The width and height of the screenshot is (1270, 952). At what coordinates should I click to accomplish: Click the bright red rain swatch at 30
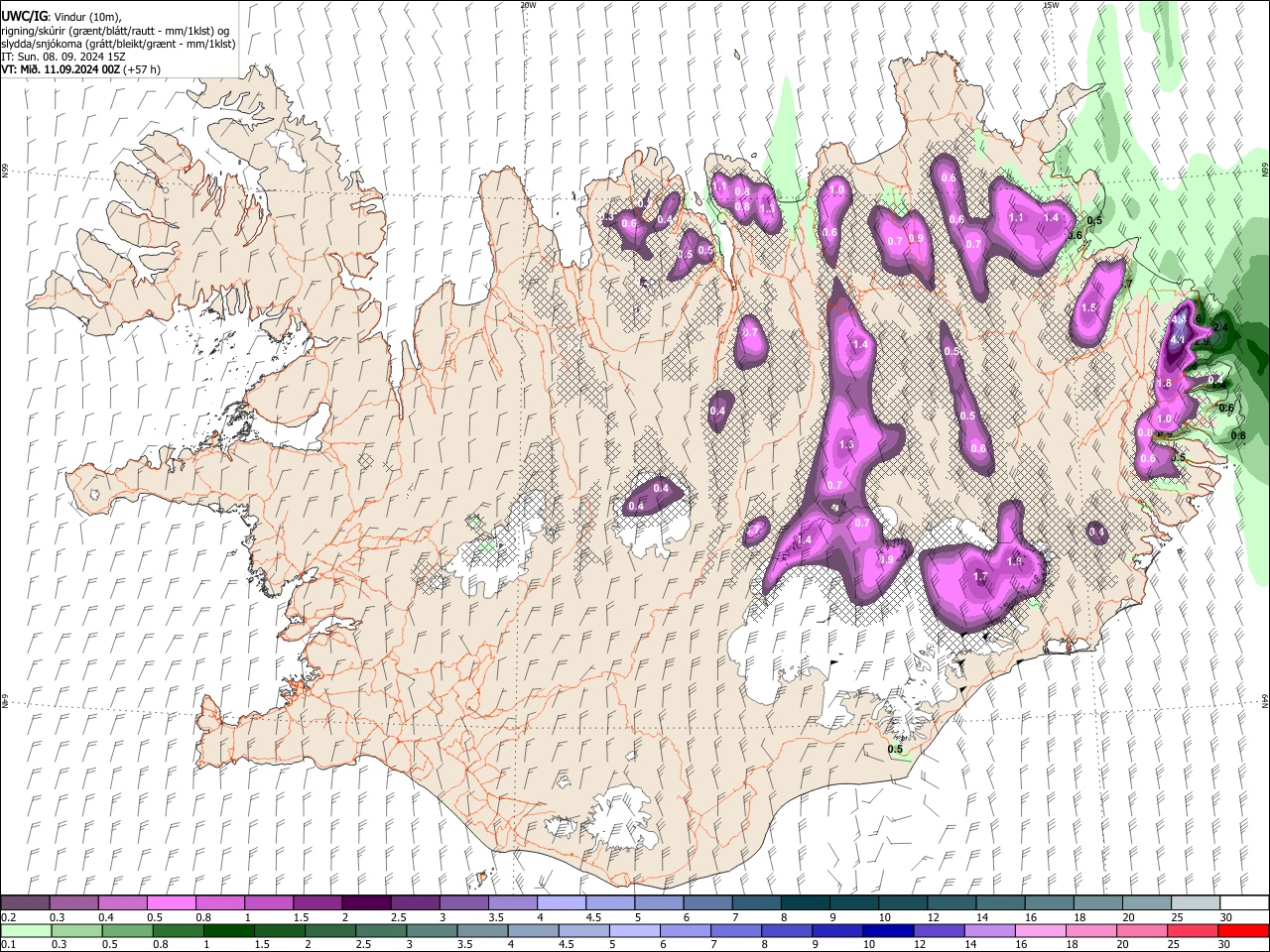(x=1242, y=930)
